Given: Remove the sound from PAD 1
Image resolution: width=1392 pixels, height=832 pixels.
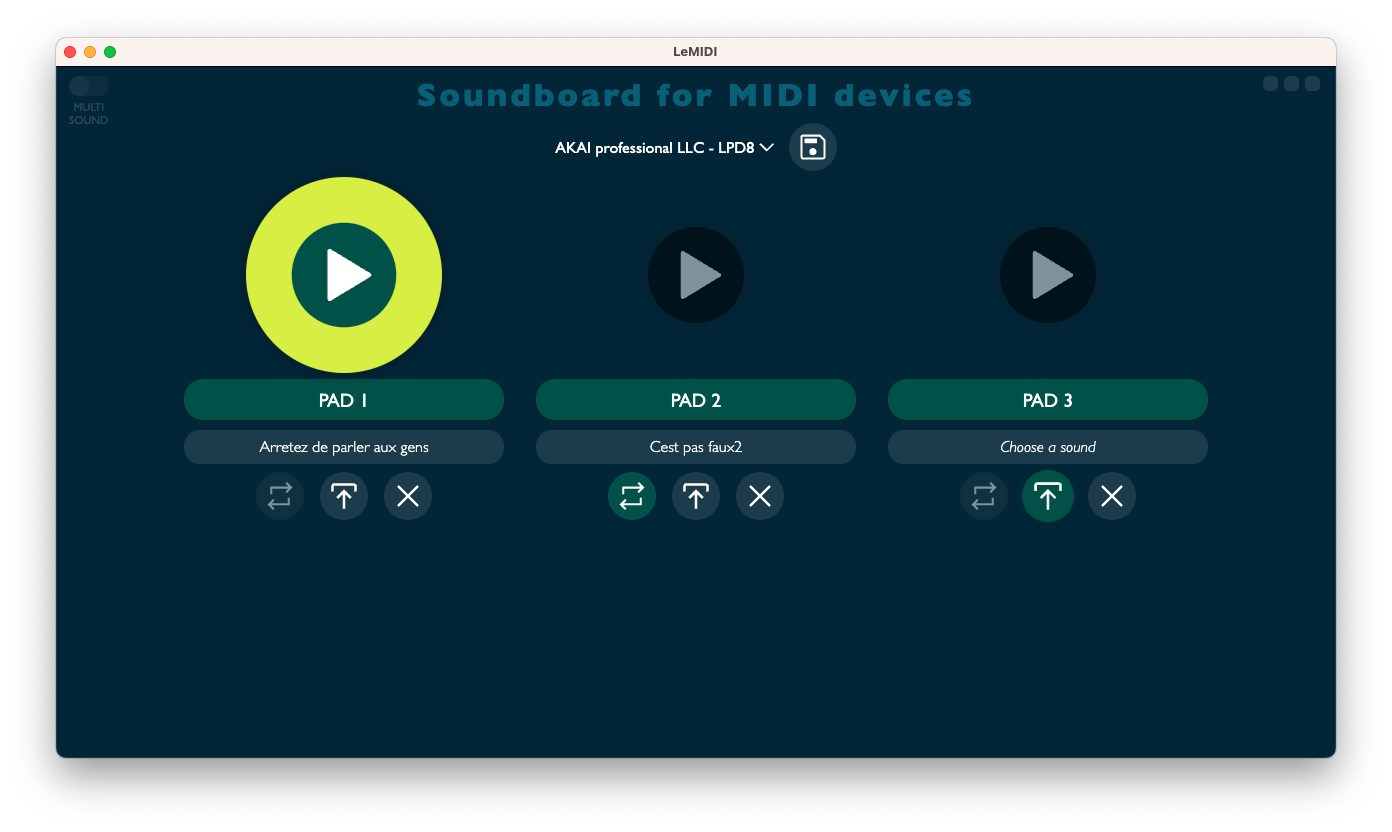Looking at the screenshot, I should (x=408, y=496).
